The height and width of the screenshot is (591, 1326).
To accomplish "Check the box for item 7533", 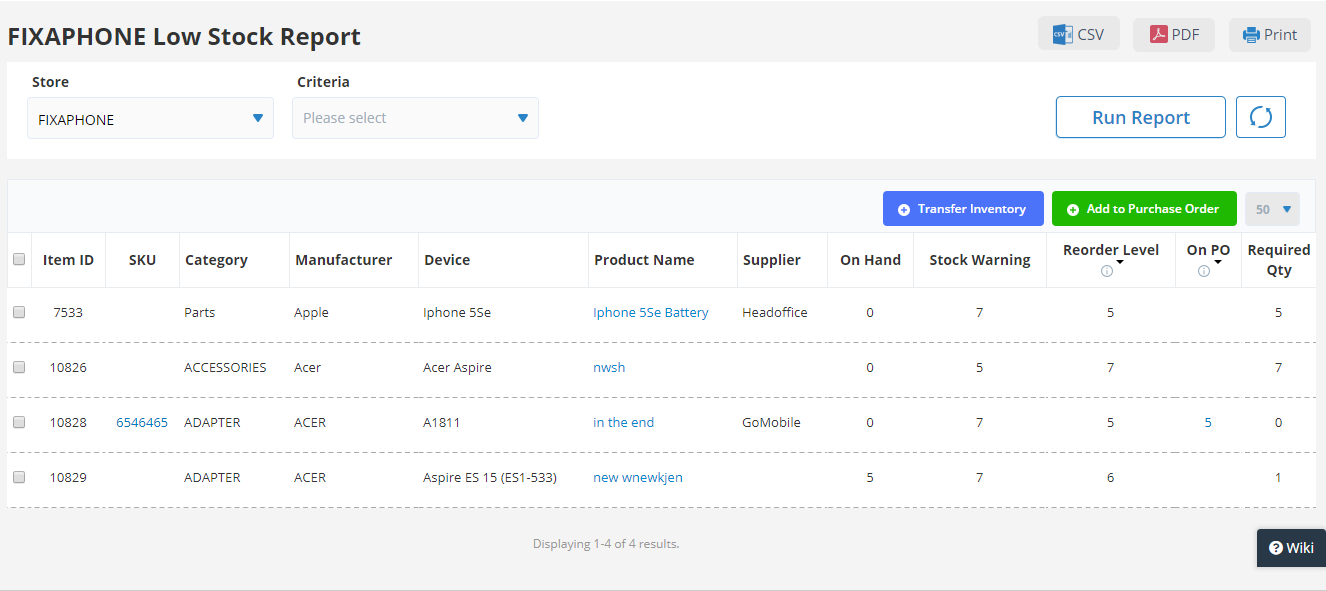I will coord(19,312).
